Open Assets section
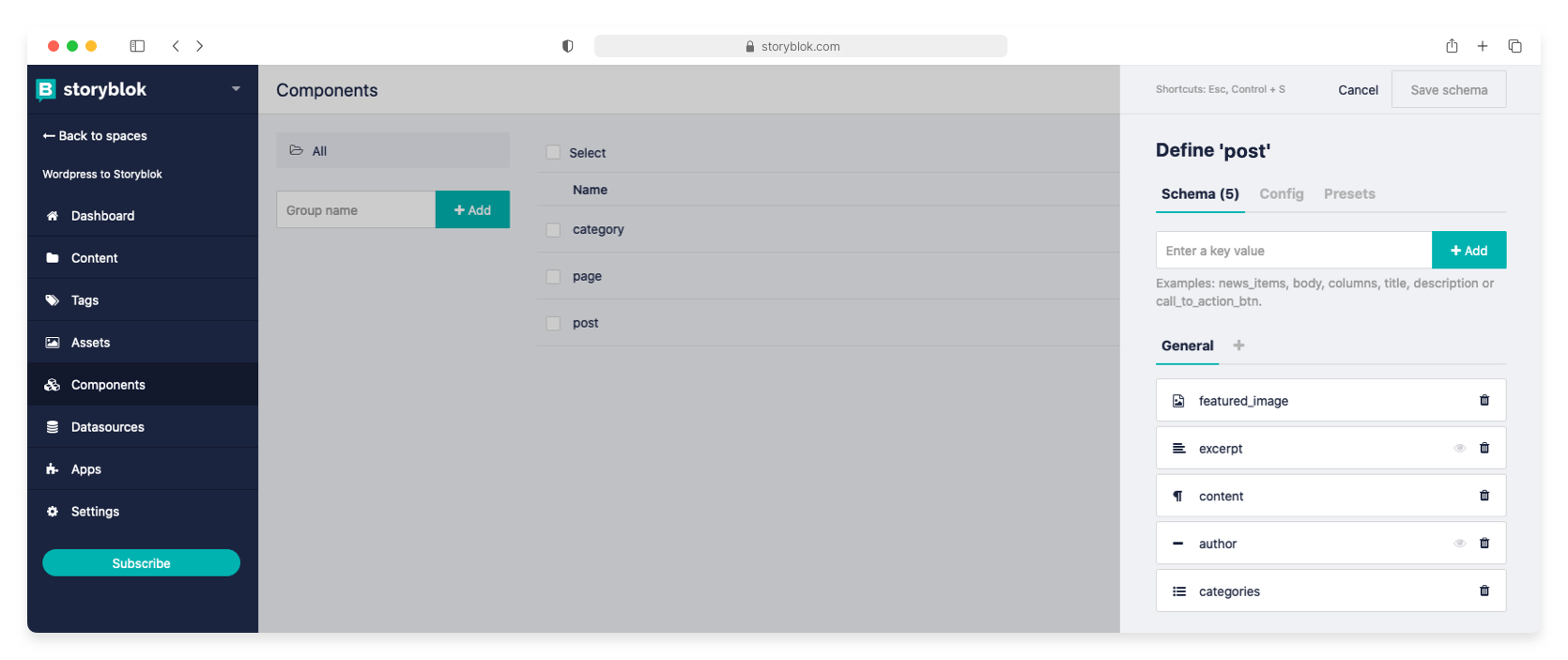This screenshot has width=1568, height=660. (143, 343)
